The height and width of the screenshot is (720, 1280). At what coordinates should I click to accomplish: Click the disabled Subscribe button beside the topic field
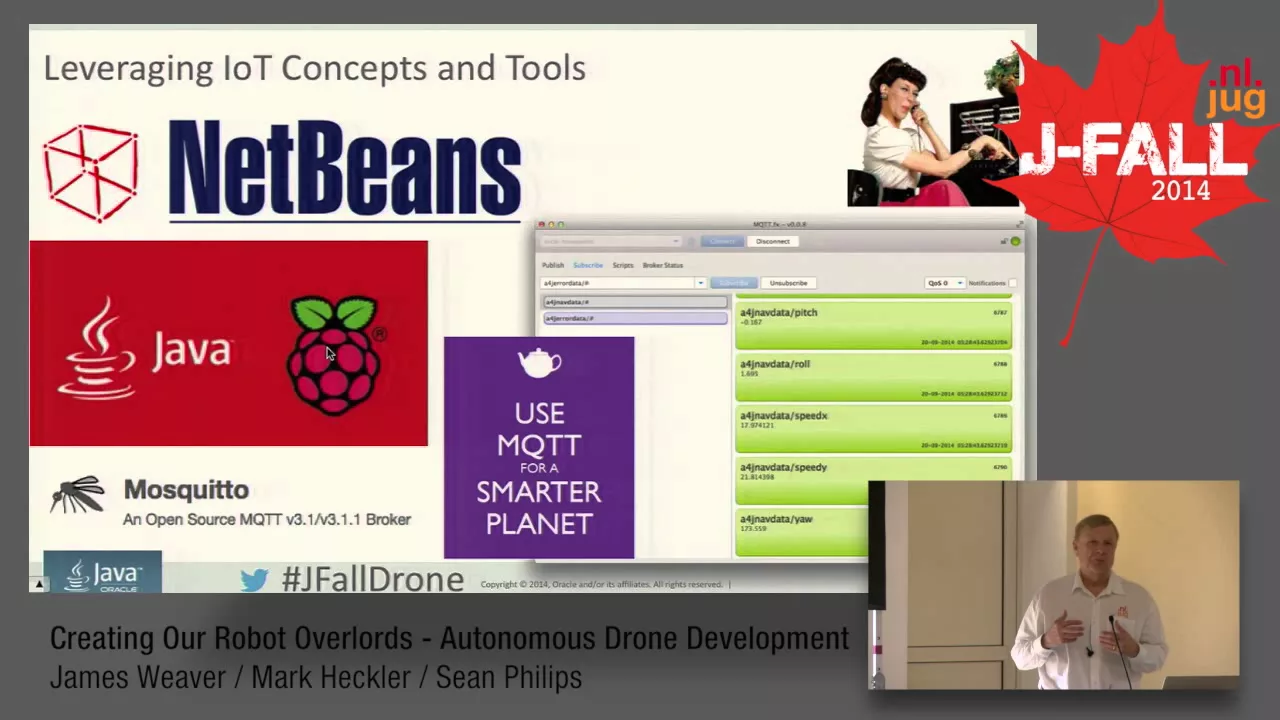coord(734,283)
